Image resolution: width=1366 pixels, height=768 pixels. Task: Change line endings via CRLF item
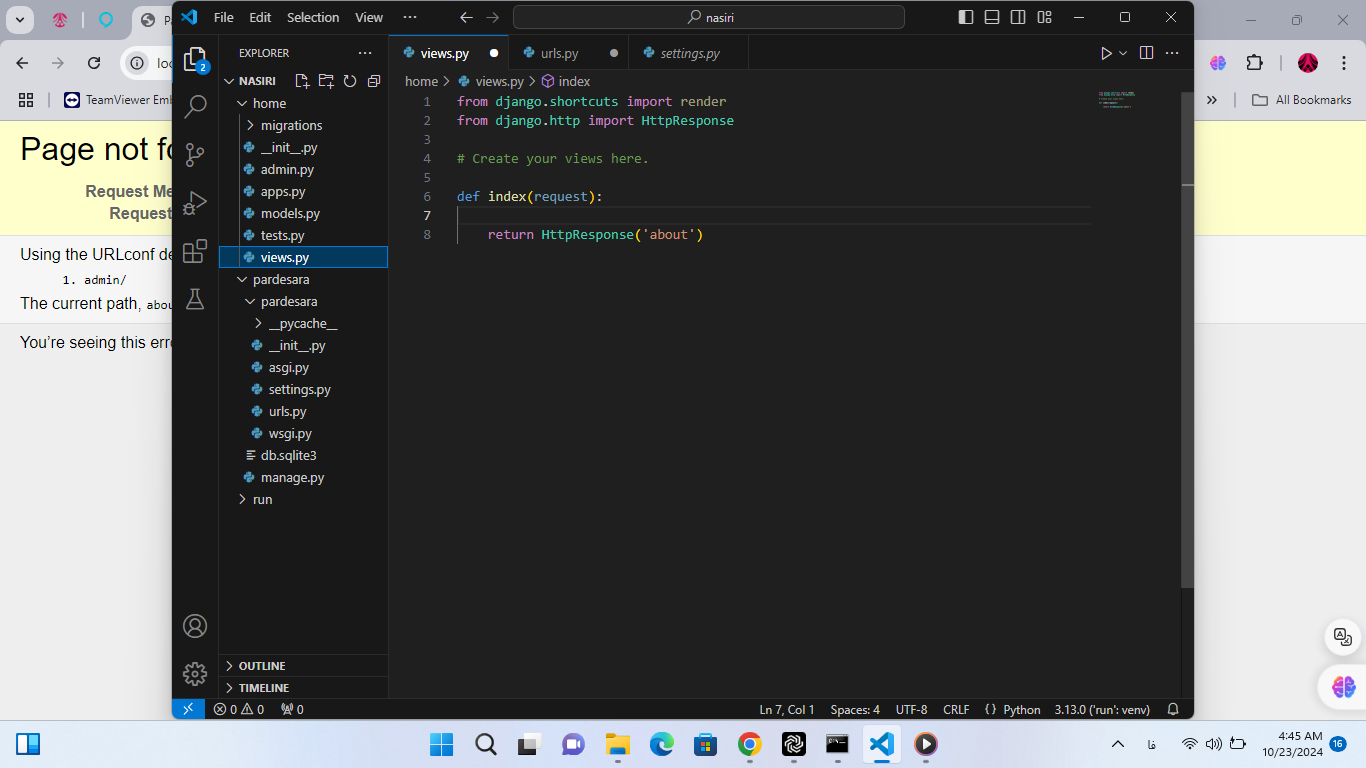pos(956,709)
